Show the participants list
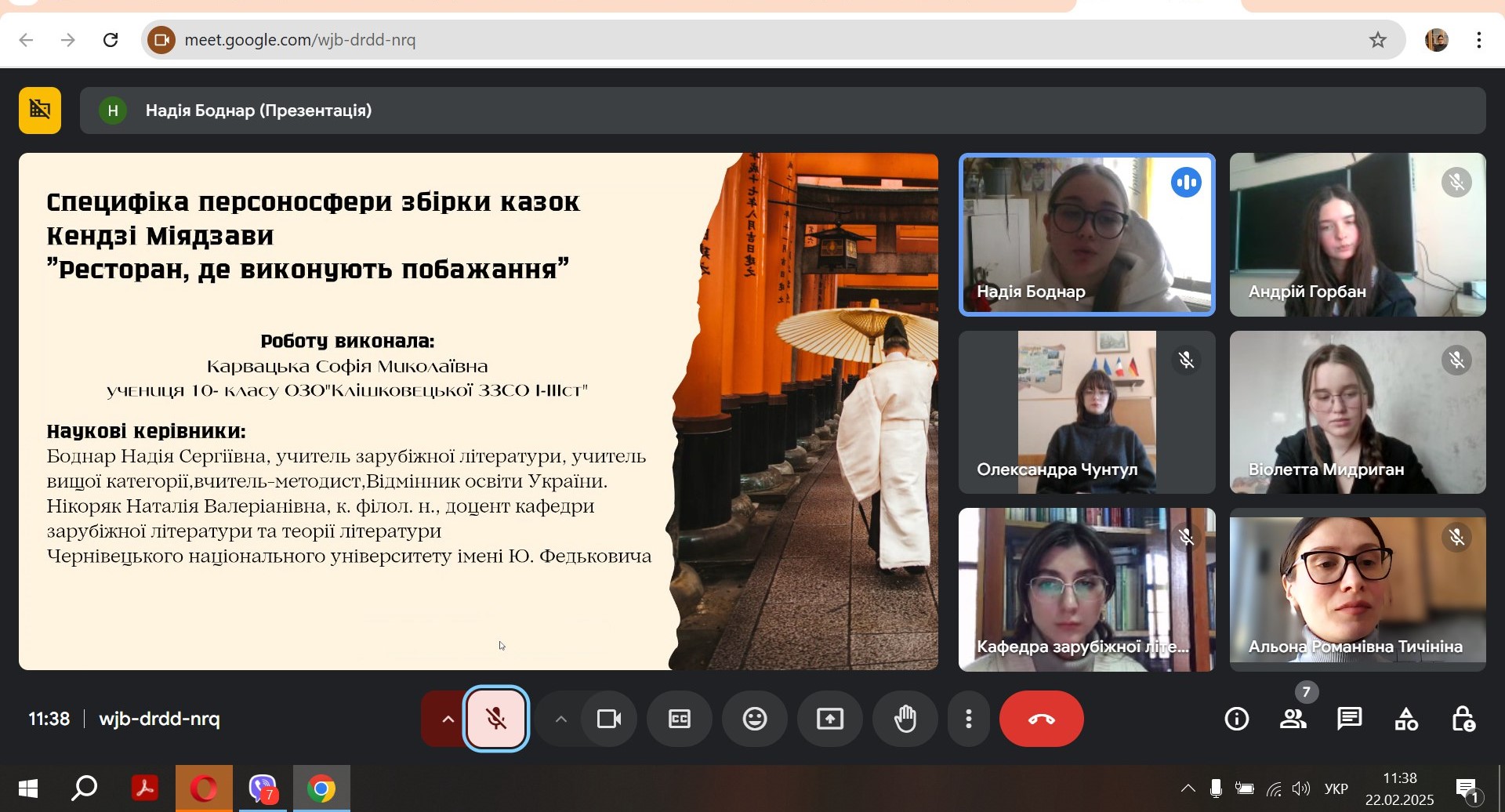Screen dimensions: 1505x812 (1293, 719)
